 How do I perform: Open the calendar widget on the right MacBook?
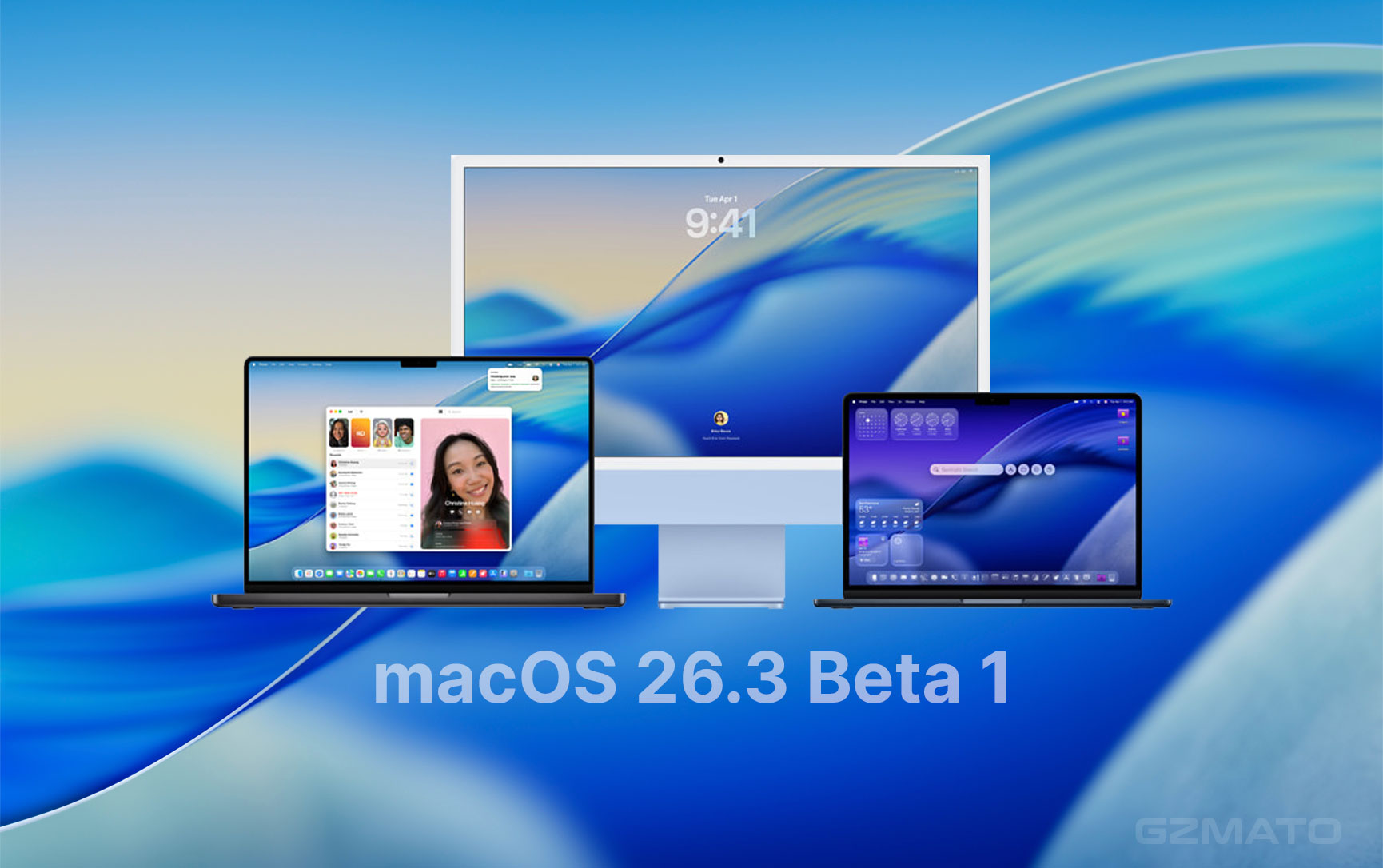pos(871,424)
